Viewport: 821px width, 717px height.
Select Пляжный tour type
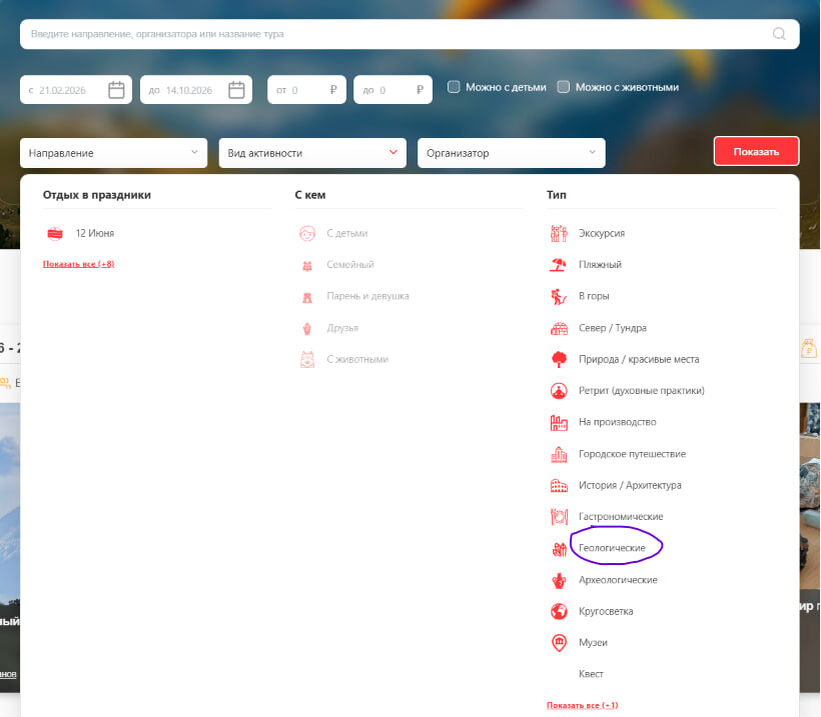600,264
